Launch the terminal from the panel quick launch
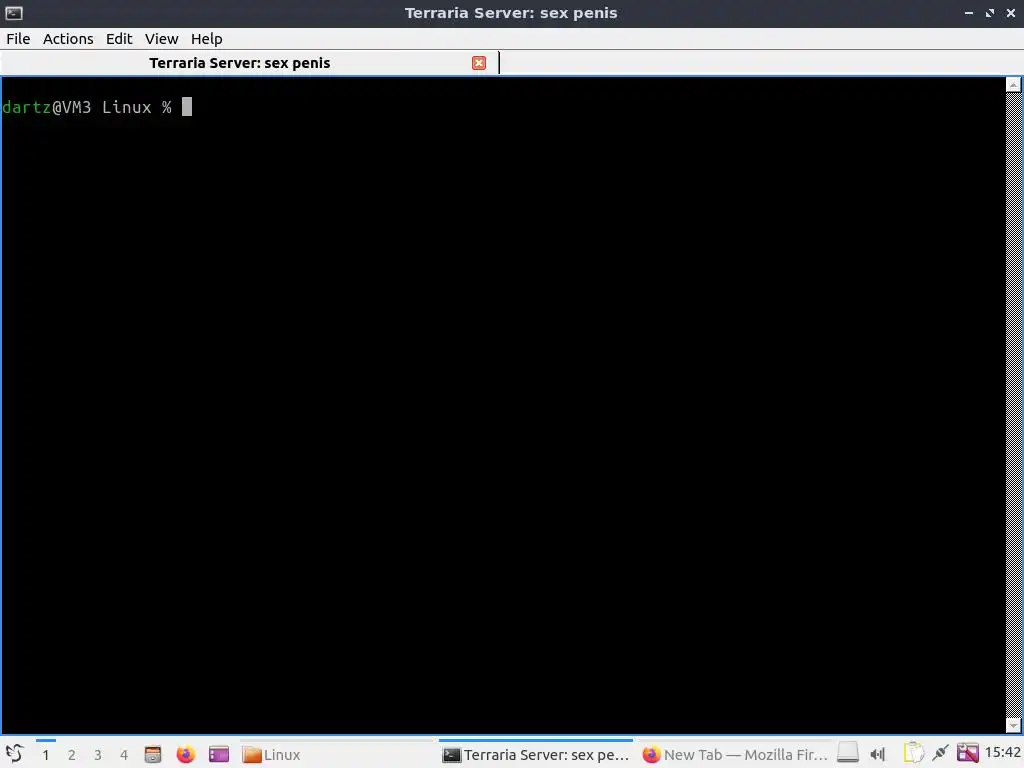The height and width of the screenshot is (768, 1024). 219,754
